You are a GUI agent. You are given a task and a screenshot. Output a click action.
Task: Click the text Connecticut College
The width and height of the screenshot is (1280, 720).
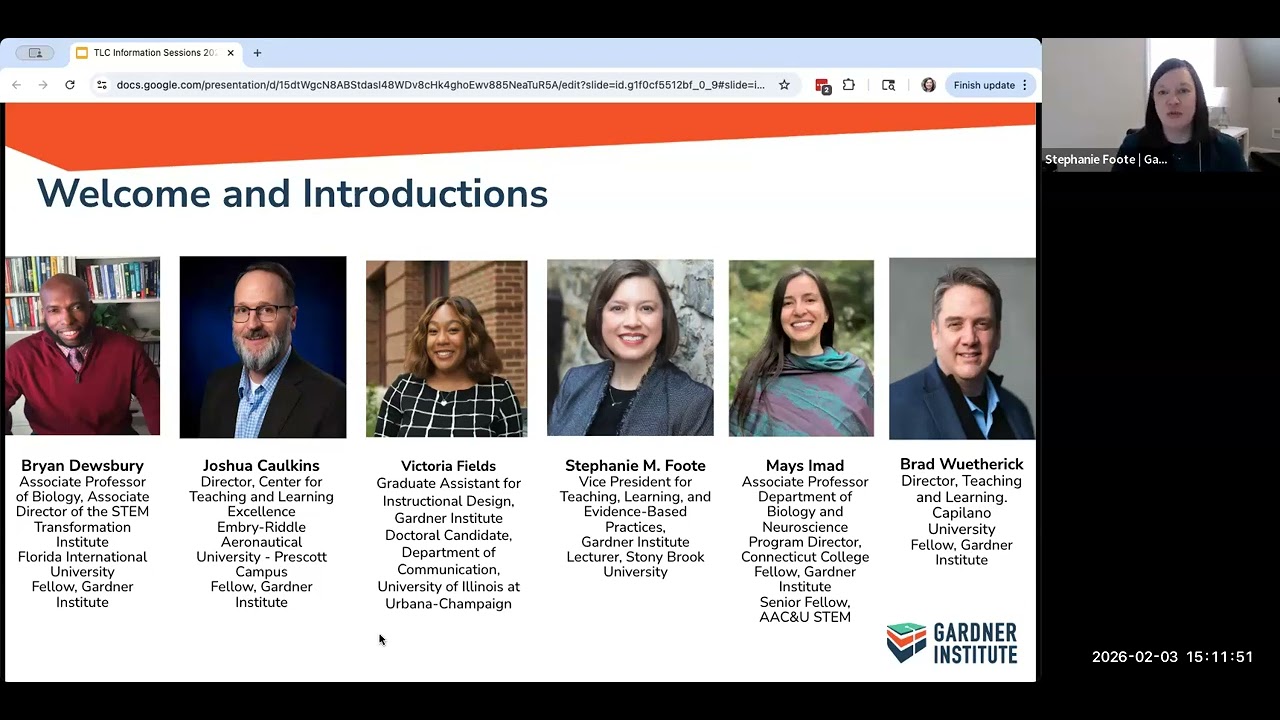[805, 557]
